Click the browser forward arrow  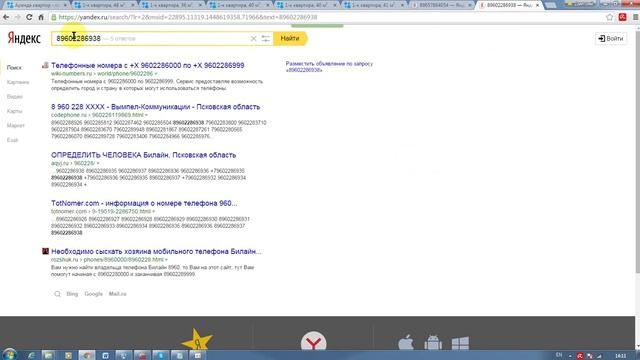pyautogui.click(x=18, y=17)
